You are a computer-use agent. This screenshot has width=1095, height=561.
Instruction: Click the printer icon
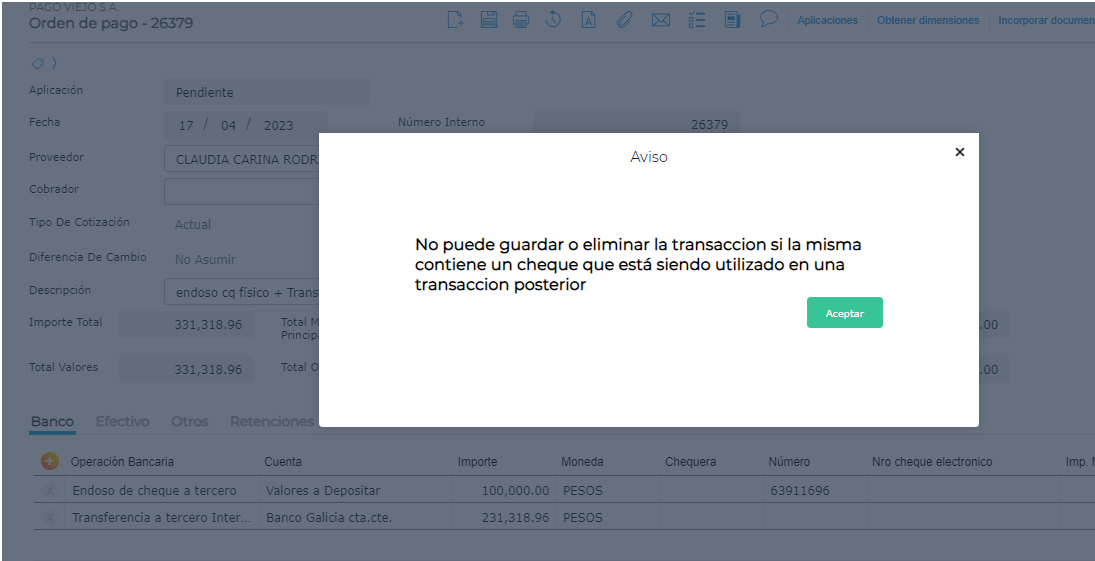521,20
